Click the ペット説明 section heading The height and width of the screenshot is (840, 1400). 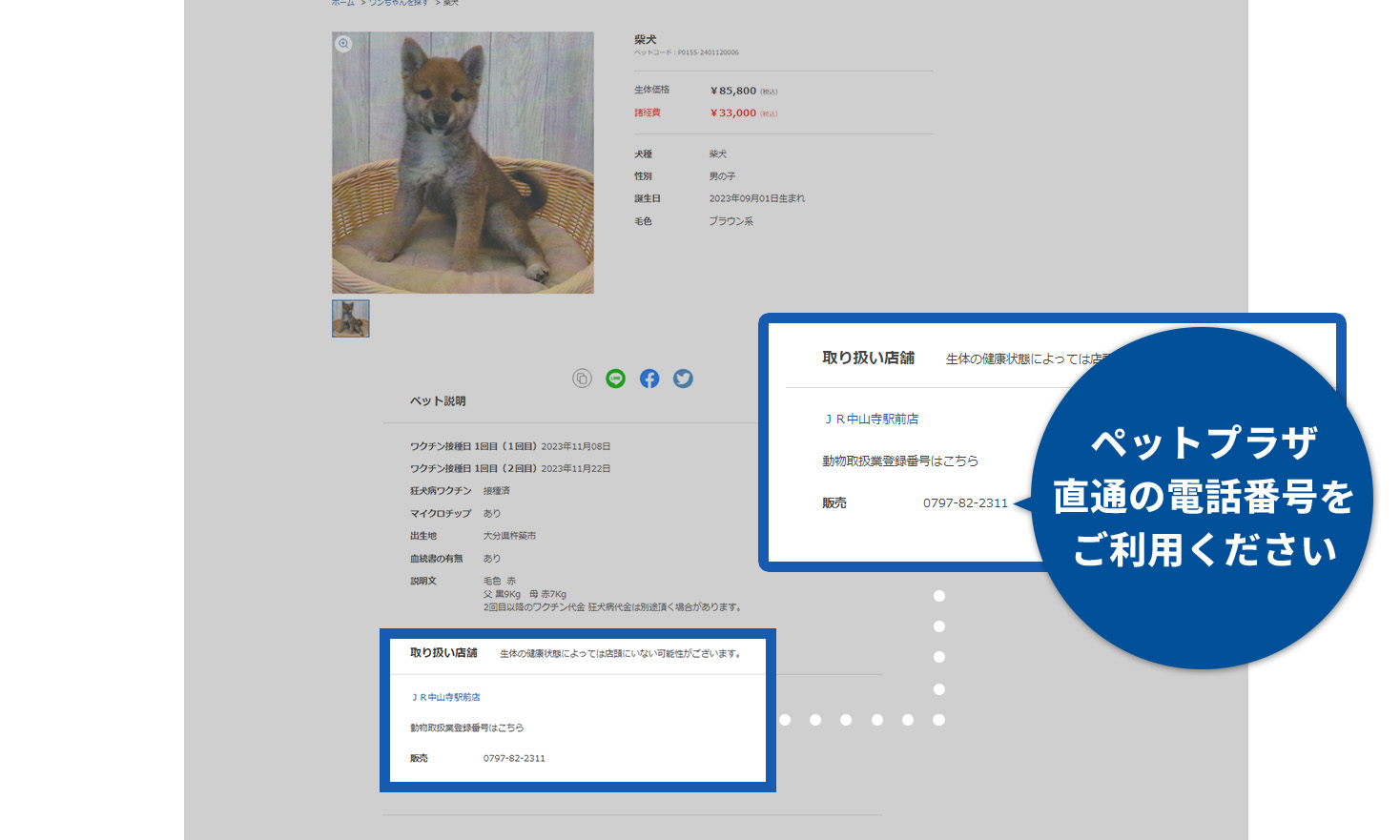pos(438,401)
